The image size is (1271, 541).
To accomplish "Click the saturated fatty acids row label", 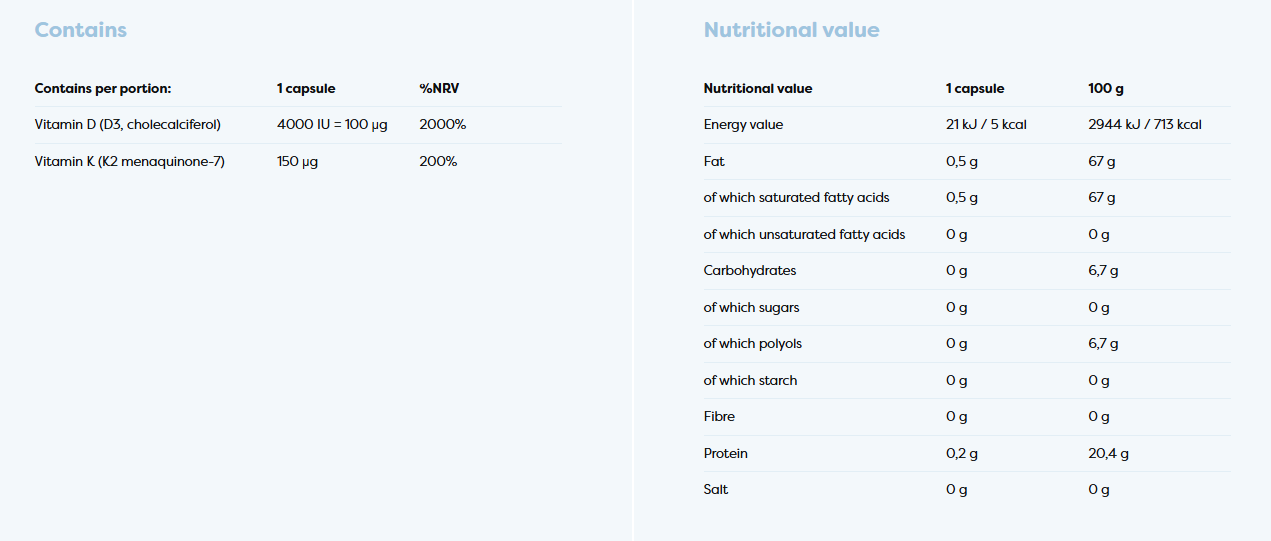I will click(797, 197).
